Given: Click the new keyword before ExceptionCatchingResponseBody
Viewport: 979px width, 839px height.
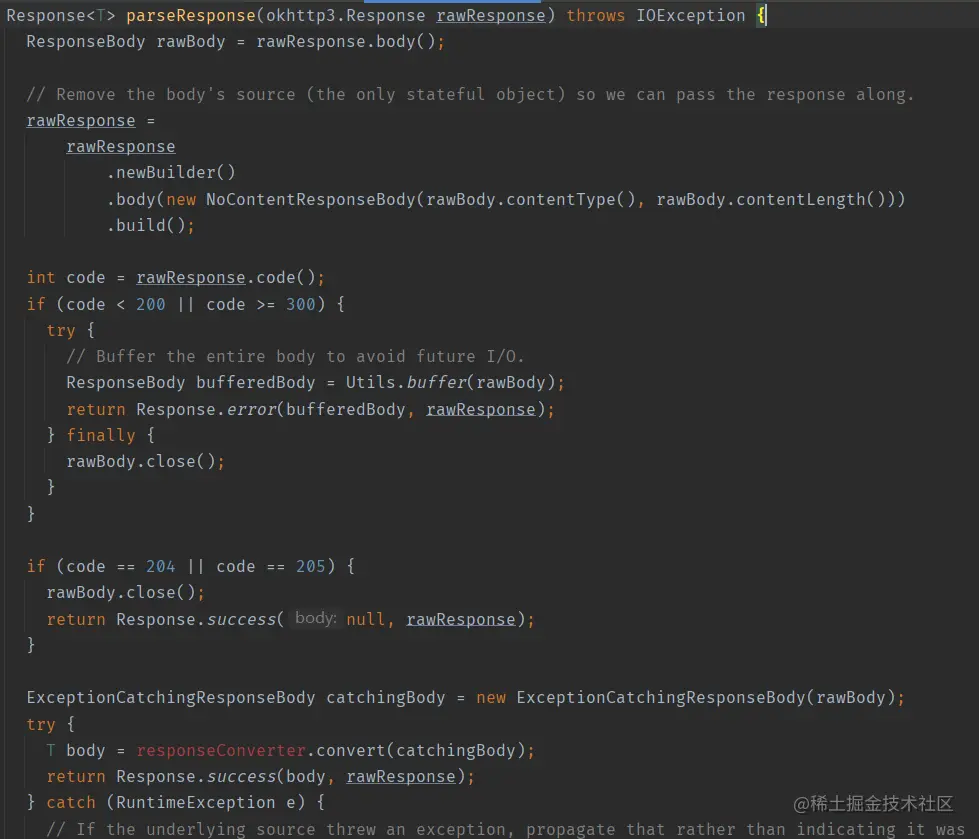Looking at the screenshot, I should click(x=491, y=697).
